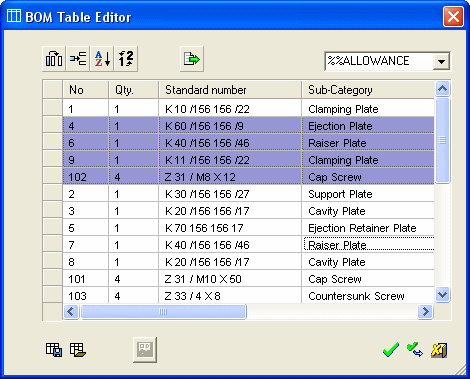Click the Standard number column header
Image resolution: width=470 pixels, height=379 pixels.
coord(230,90)
